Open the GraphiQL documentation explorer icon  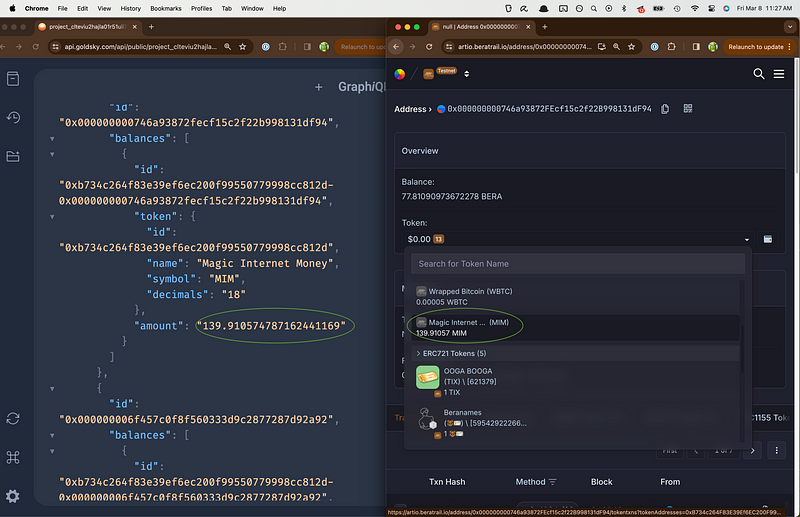click(x=13, y=79)
